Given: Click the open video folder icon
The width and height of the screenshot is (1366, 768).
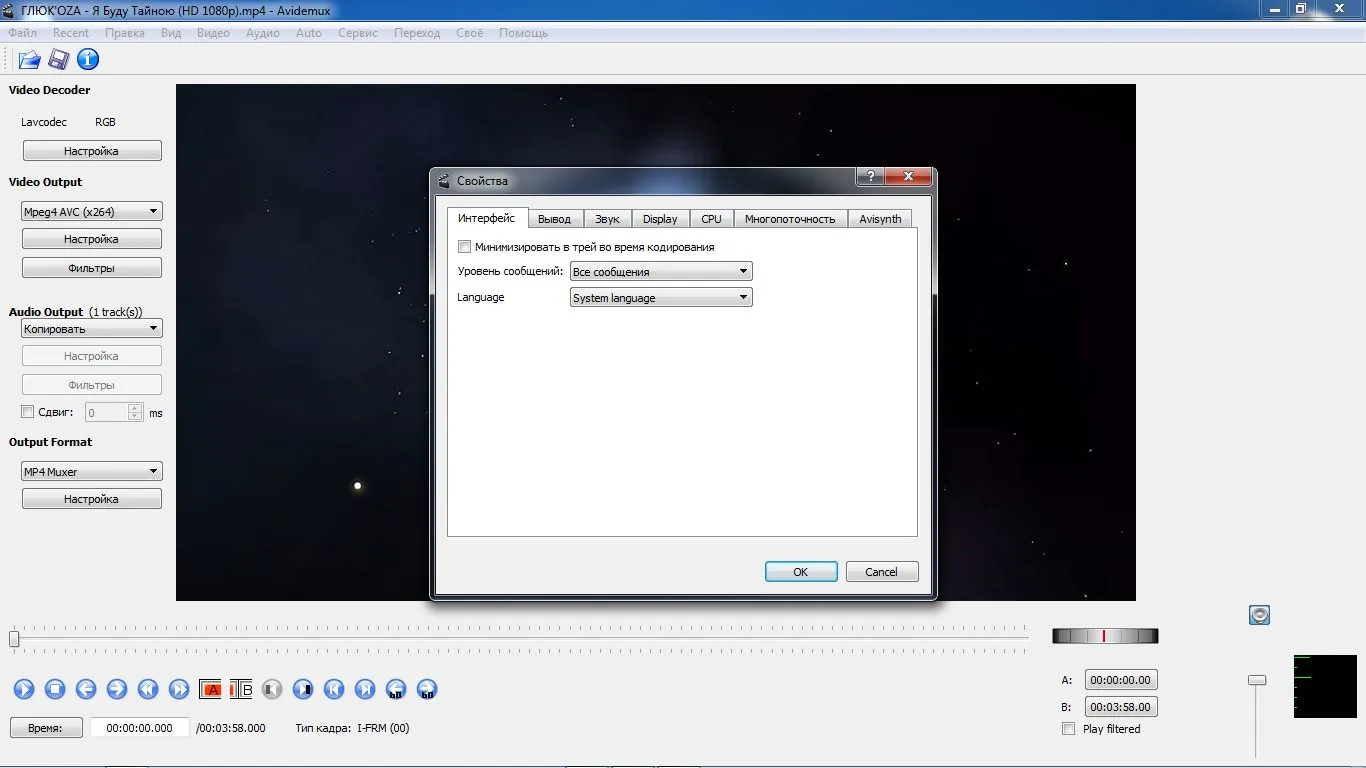Looking at the screenshot, I should click(x=29, y=60).
